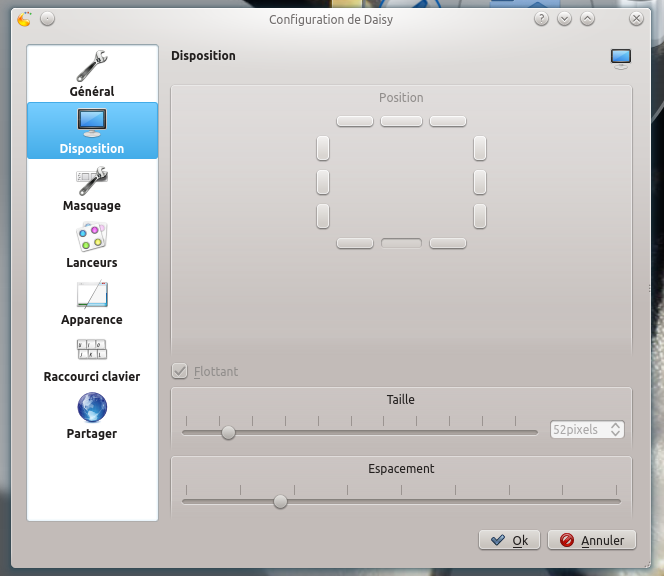
Task: Open the Général settings page
Action: (92, 74)
